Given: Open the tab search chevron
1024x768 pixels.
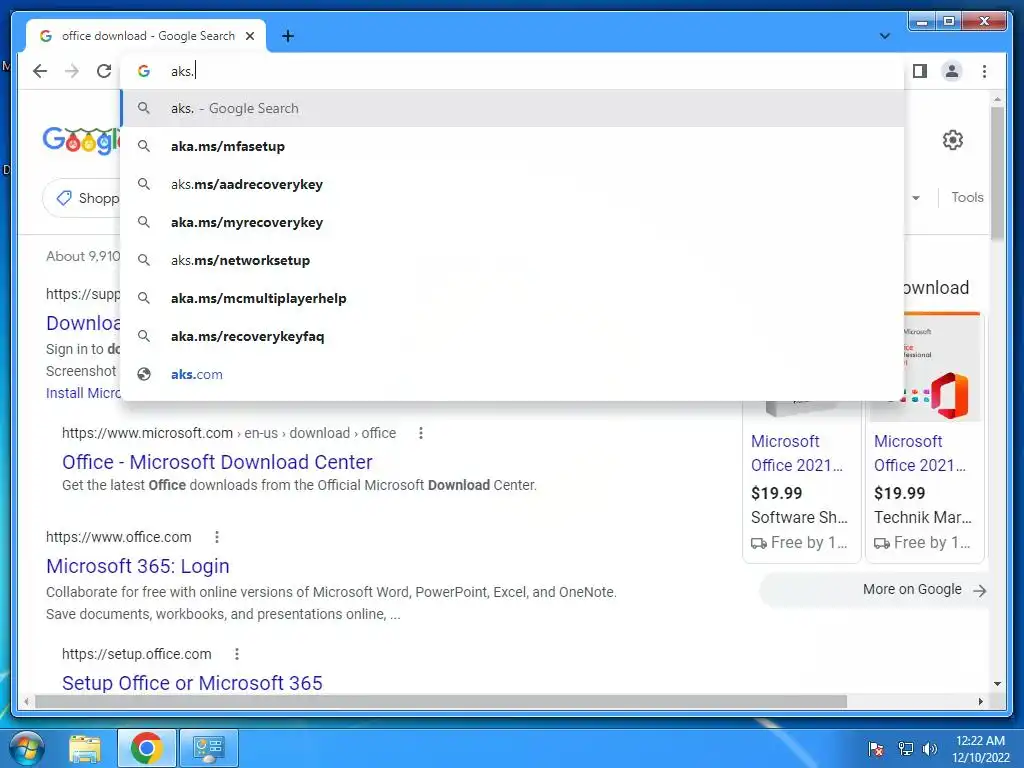Looking at the screenshot, I should [x=884, y=36].
